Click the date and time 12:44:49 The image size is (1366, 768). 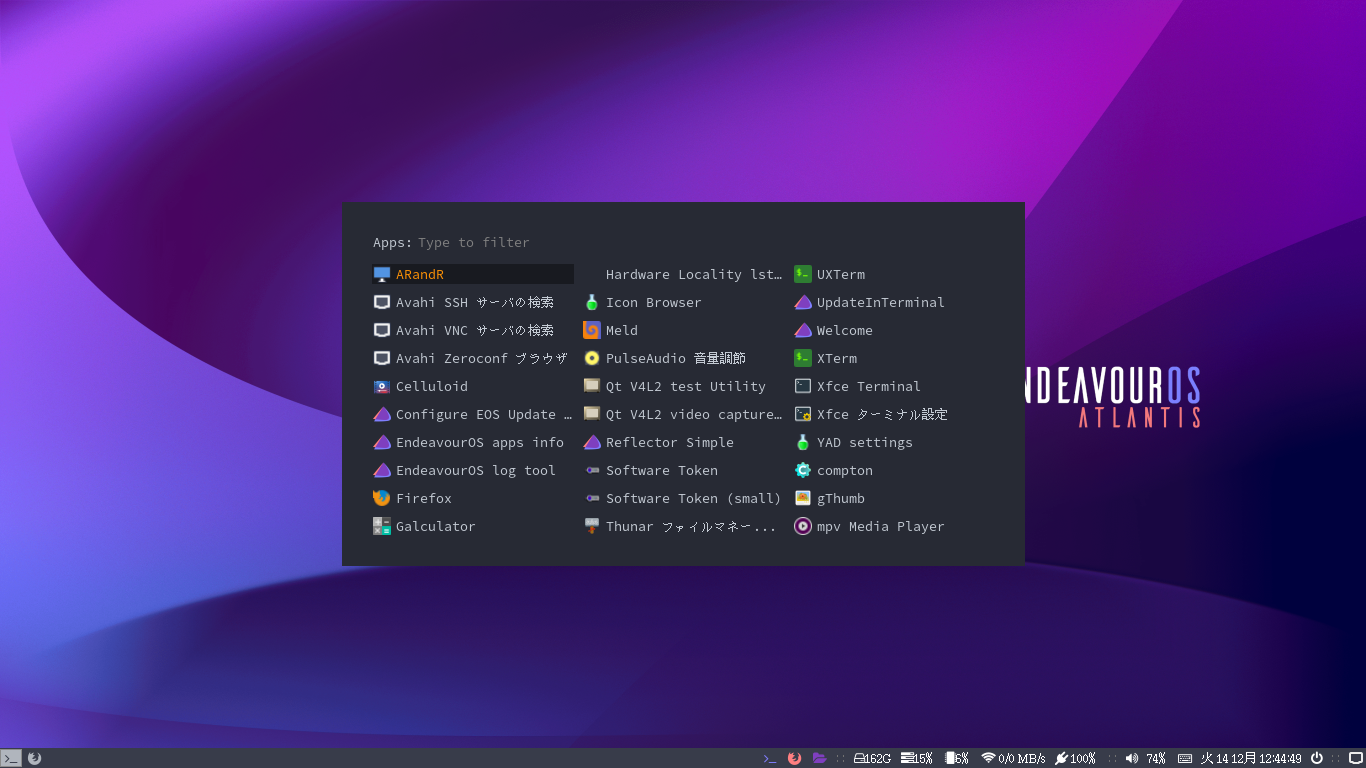tap(1251, 758)
